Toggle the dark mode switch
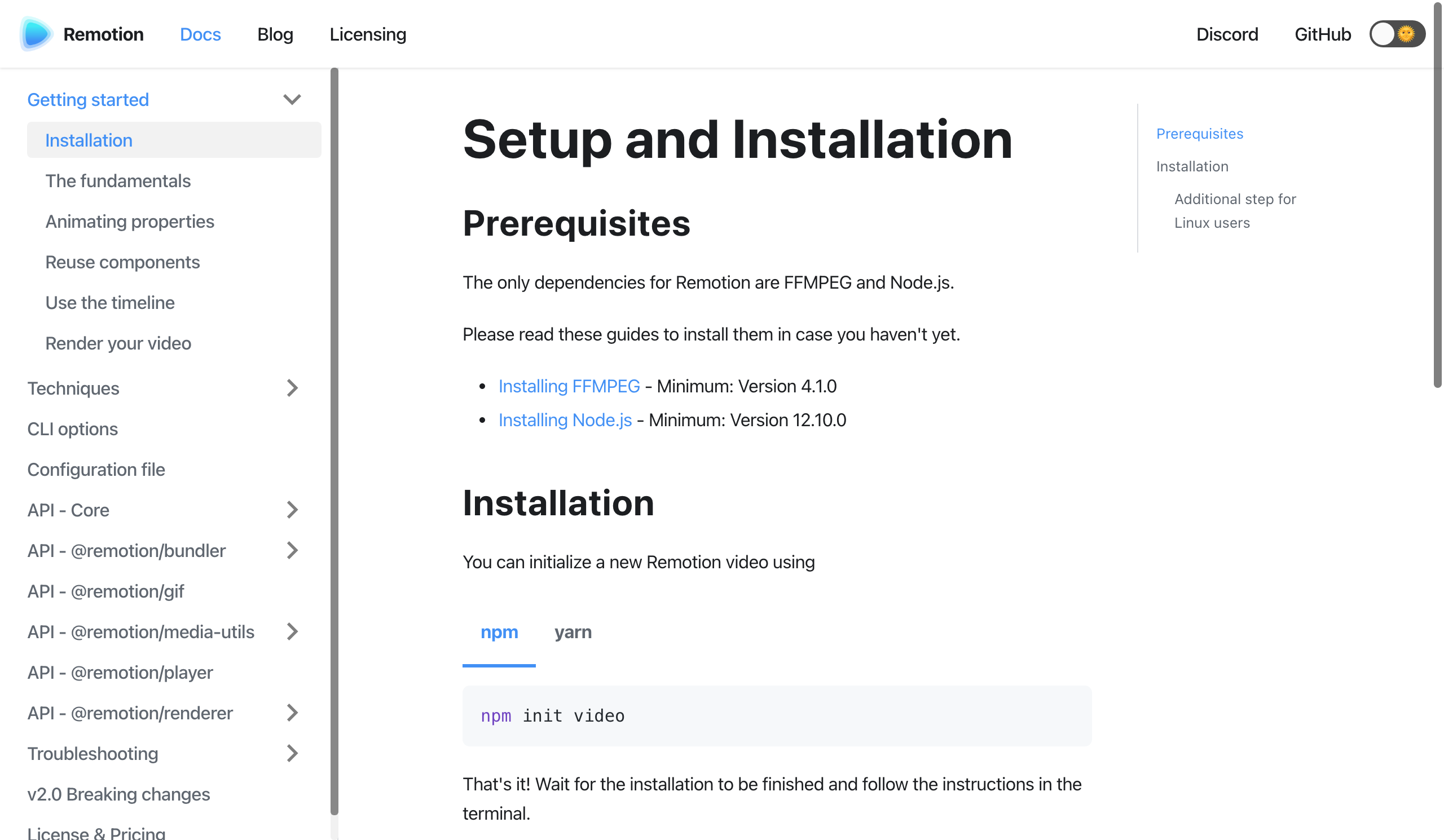This screenshot has height=840, width=1444. pos(1397,34)
